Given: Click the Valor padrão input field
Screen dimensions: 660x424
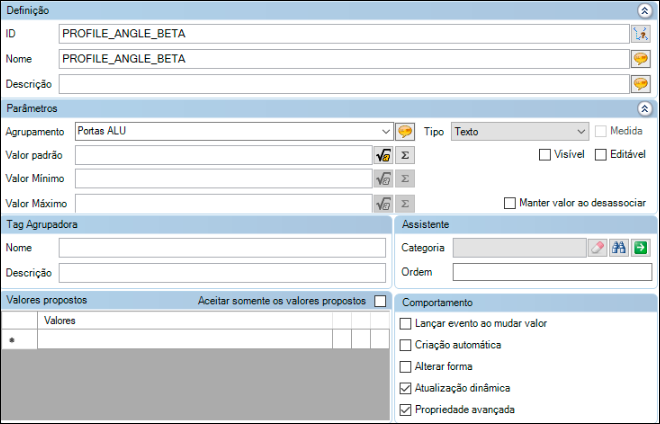Looking at the screenshot, I should 224,155.
